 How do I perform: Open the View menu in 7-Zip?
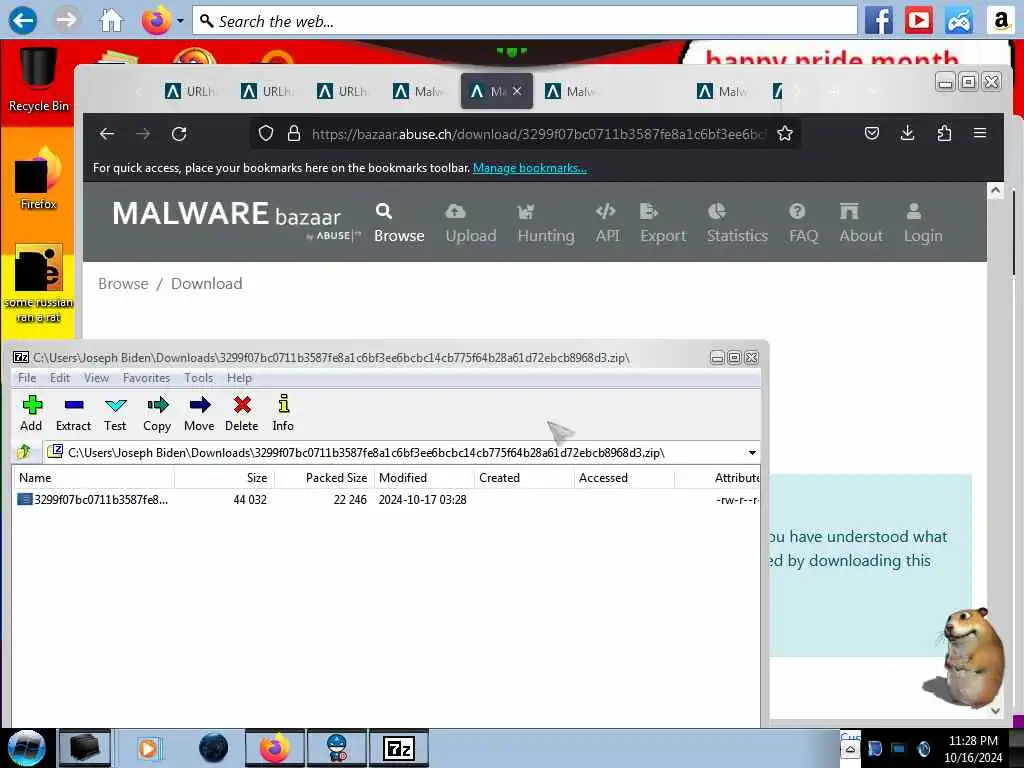[96, 378]
